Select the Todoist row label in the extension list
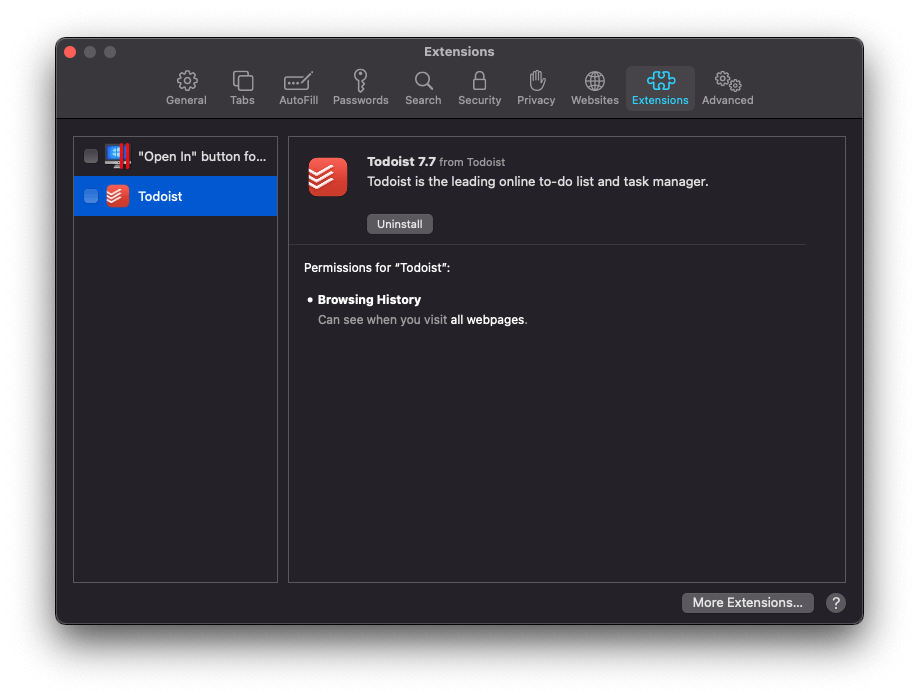Screen dimensions: 919x698 (x=160, y=196)
